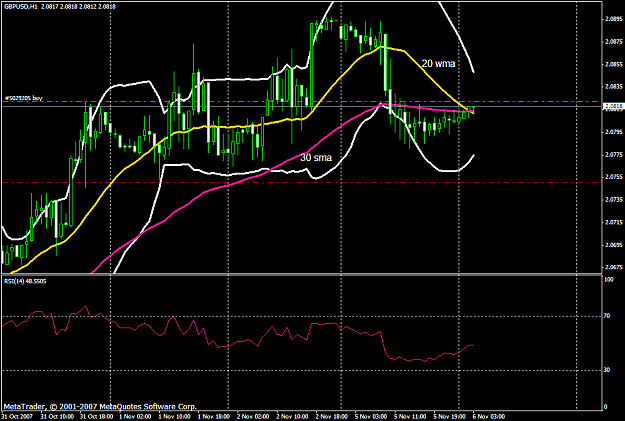Select the #5029205 buy order label
Image resolution: width=625 pixels, height=421 pixels.
pos(24,98)
